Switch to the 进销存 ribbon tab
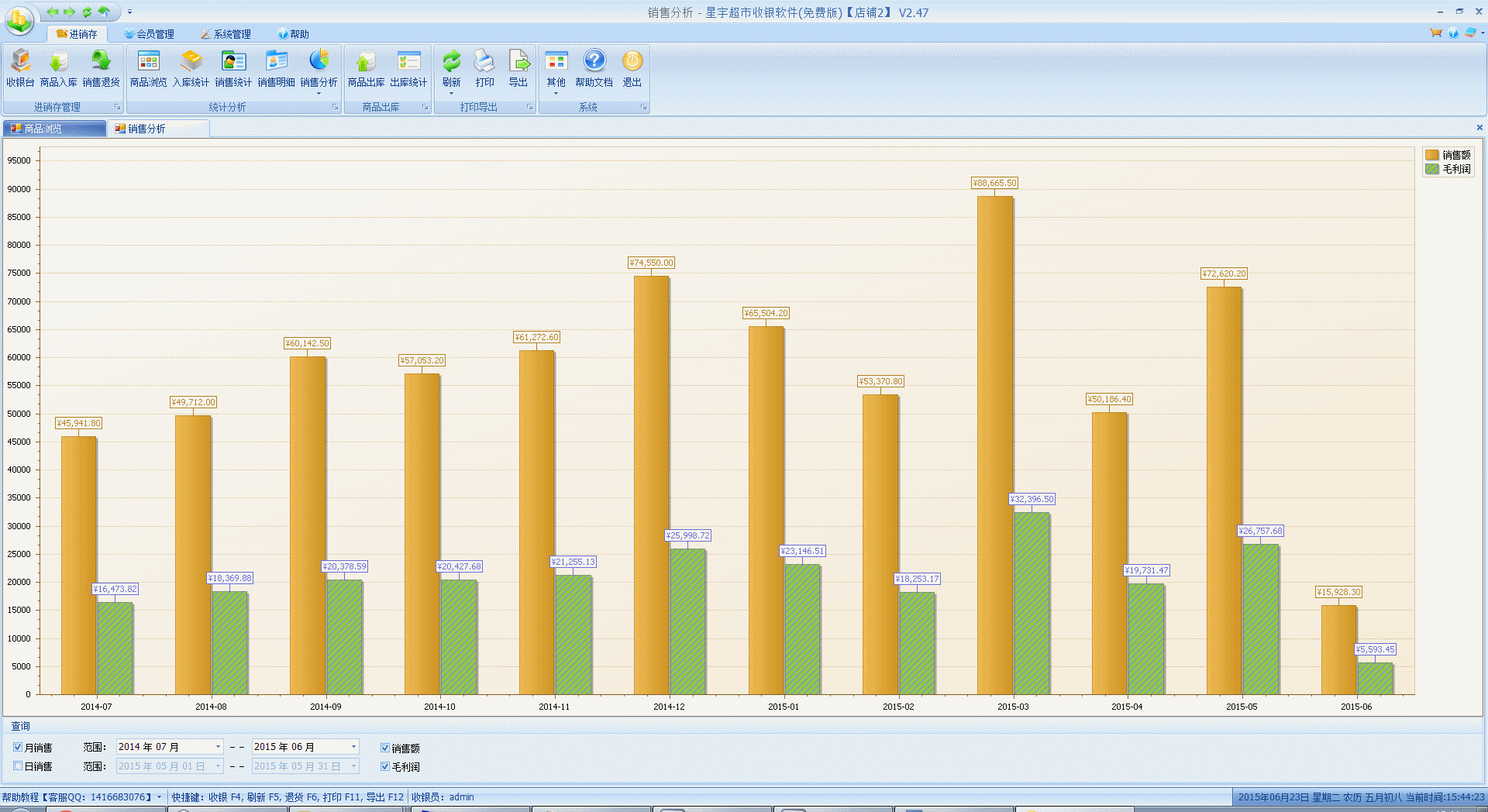The height and width of the screenshot is (812, 1488). pyautogui.click(x=77, y=34)
